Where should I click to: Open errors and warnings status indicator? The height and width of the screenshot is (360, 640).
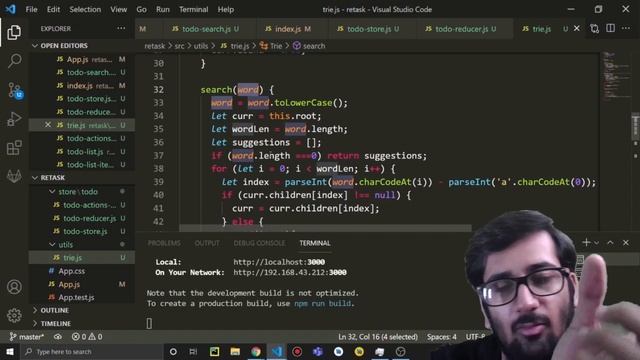click(87, 337)
